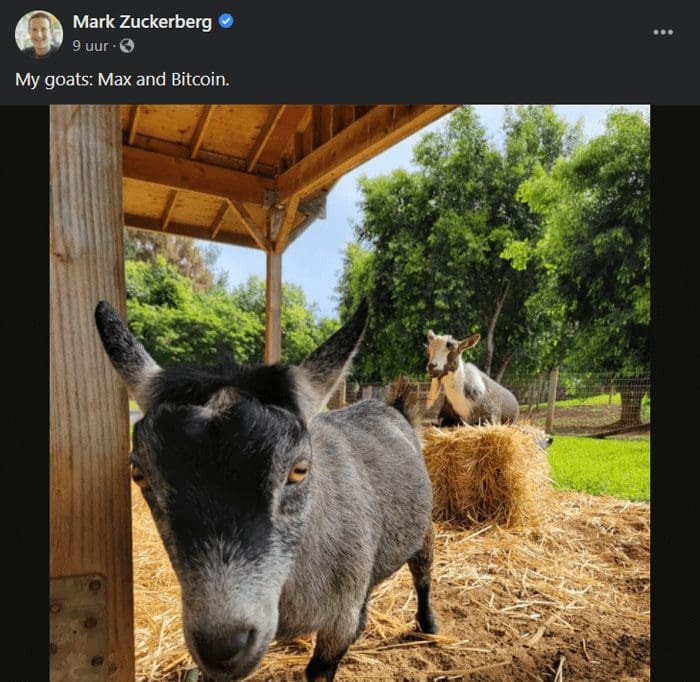Open the post options three-dot menu
This screenshot has height=682, width=700.
click(662, 32)
